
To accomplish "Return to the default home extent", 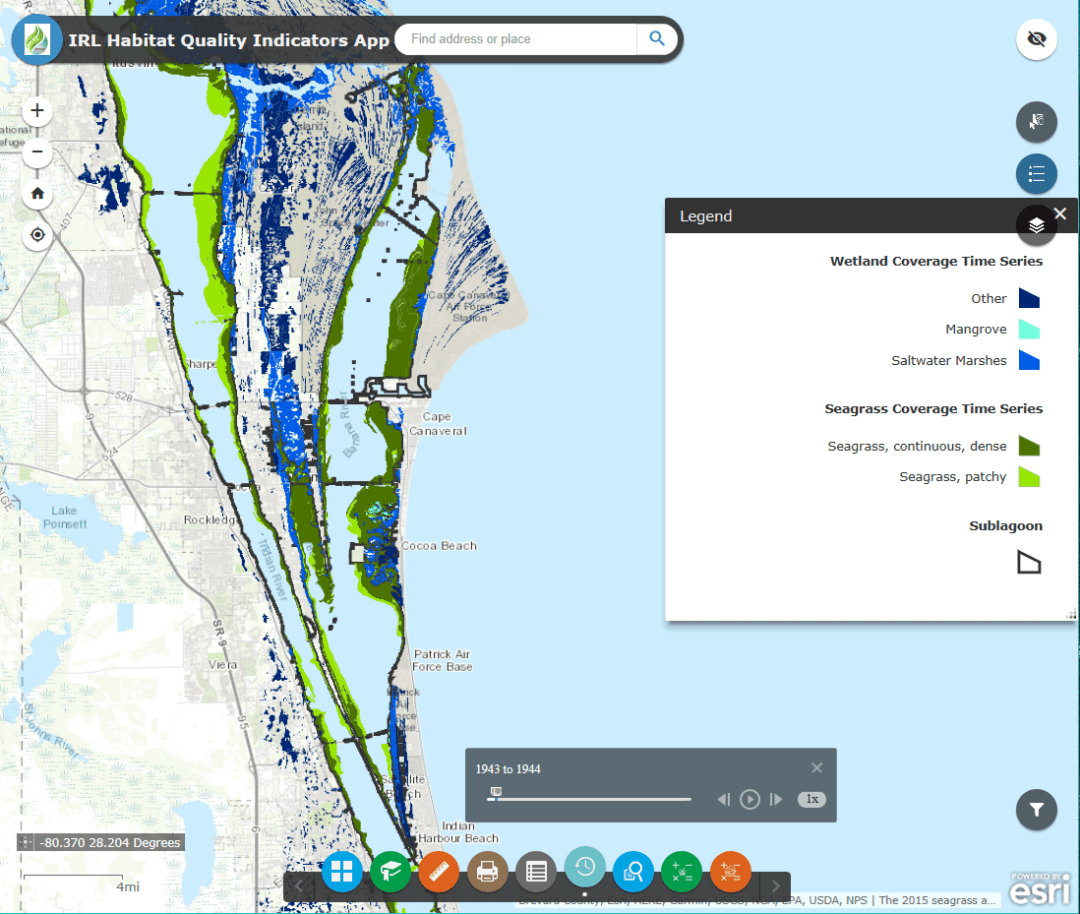I will point(37,194).
